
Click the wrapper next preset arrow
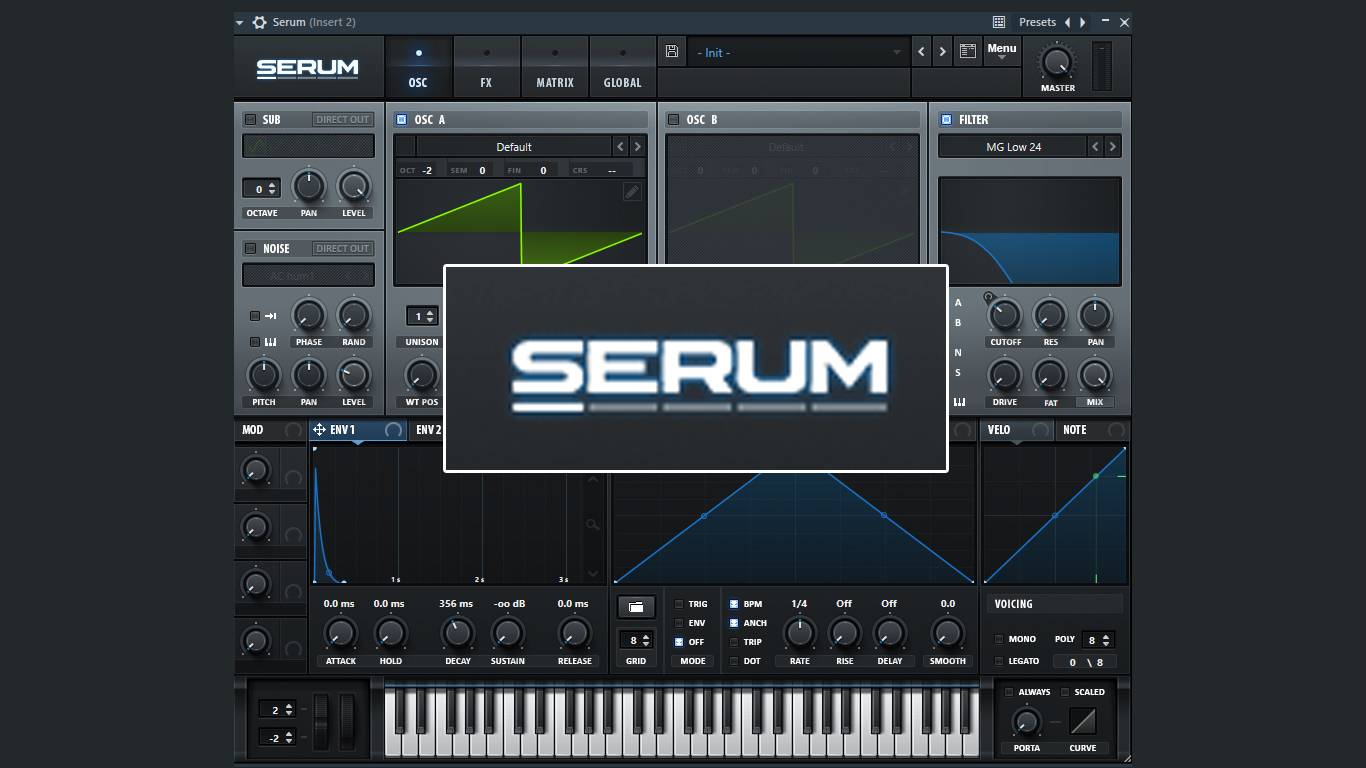click(x=1082, y=22)
